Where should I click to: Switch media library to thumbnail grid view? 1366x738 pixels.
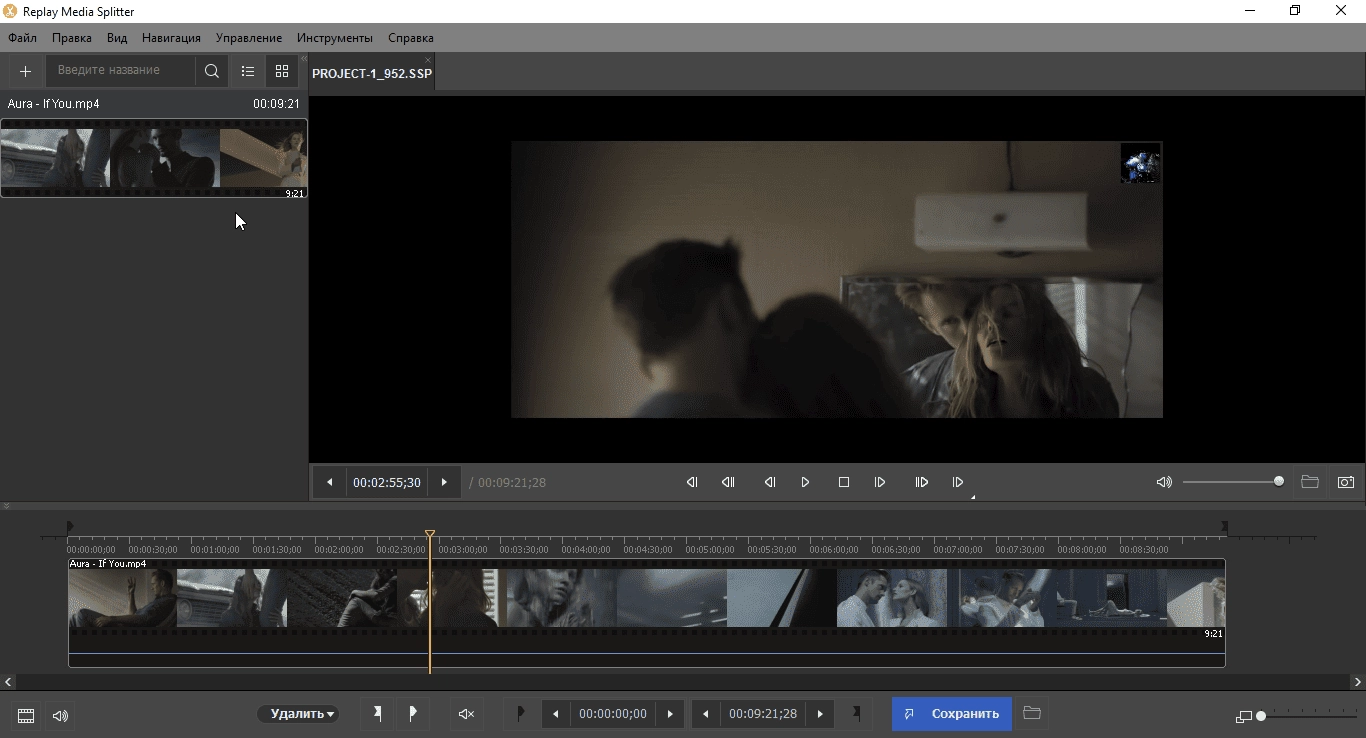[282, 71]
